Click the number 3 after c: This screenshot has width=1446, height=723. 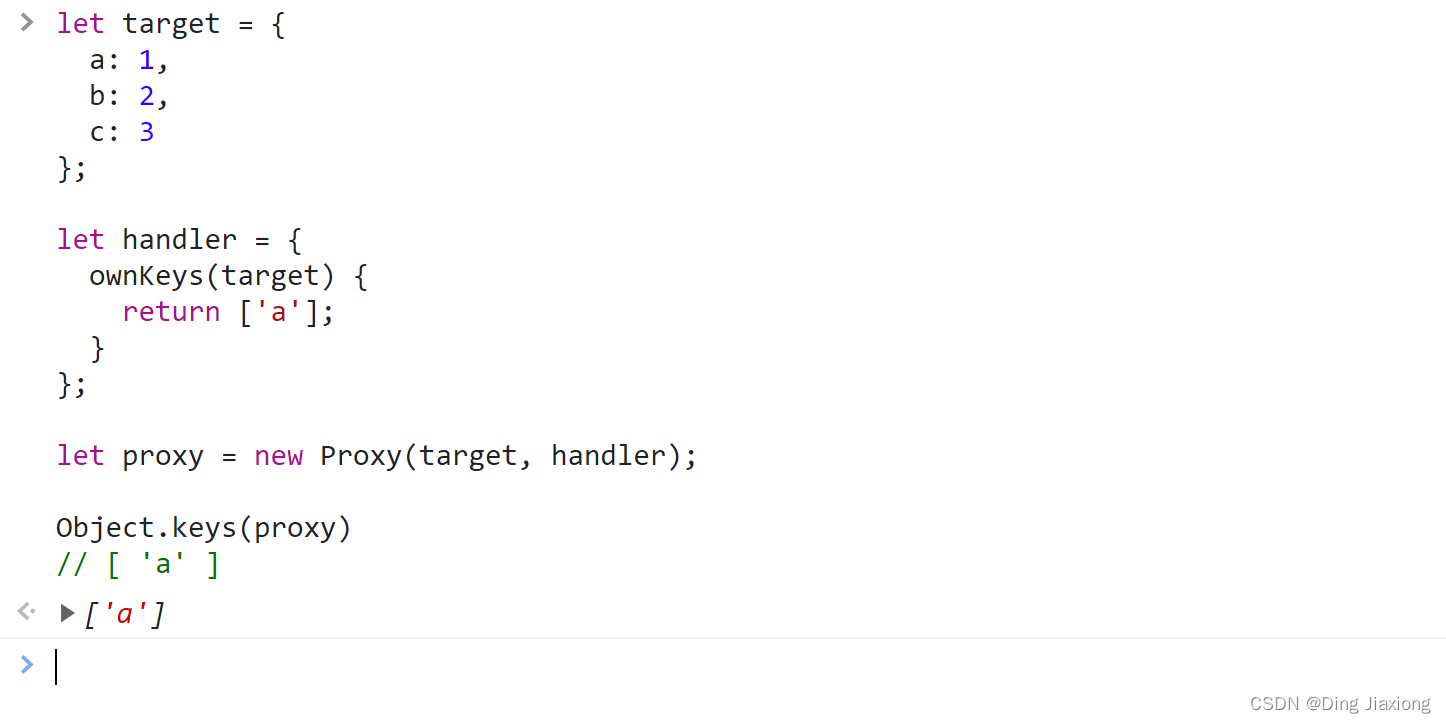click(x=147, y=132)
